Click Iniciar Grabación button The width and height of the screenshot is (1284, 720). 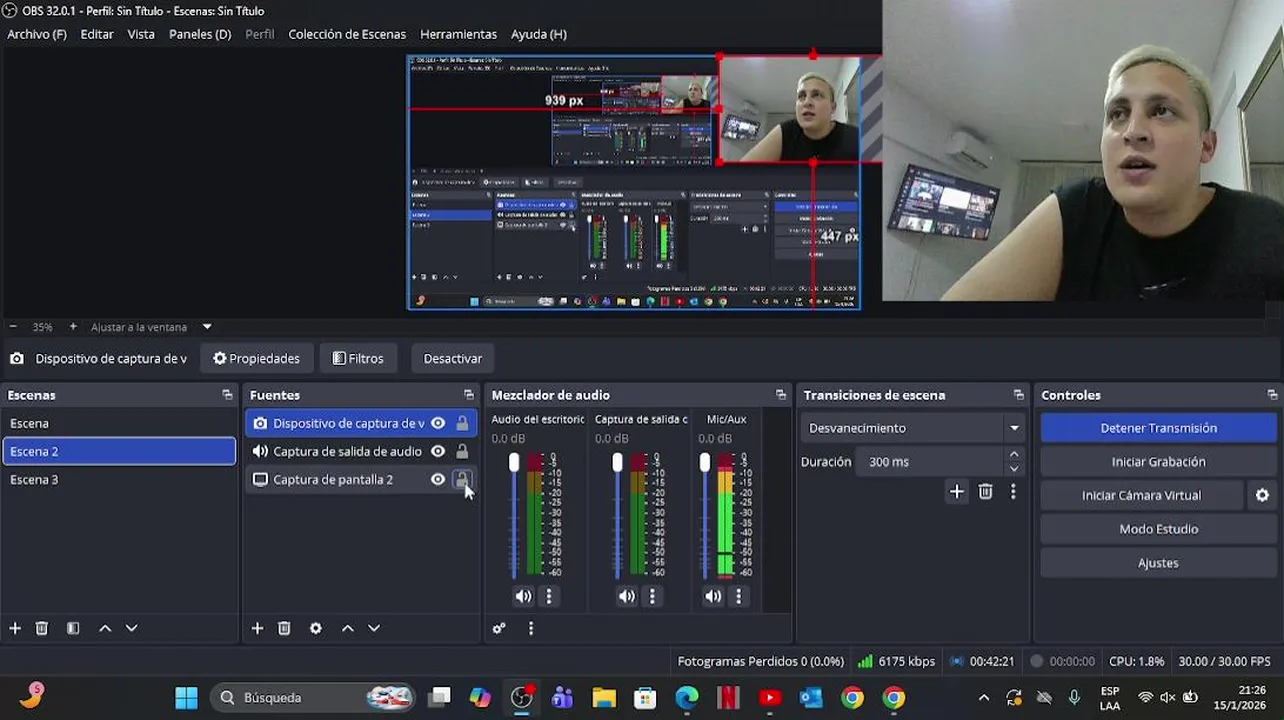pos(1158,462)
